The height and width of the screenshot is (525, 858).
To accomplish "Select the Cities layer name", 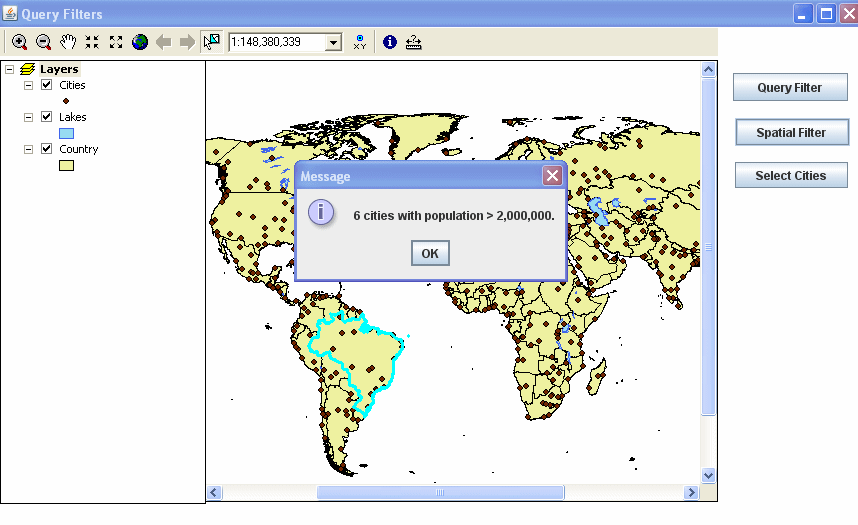I will tap(72, 85).
